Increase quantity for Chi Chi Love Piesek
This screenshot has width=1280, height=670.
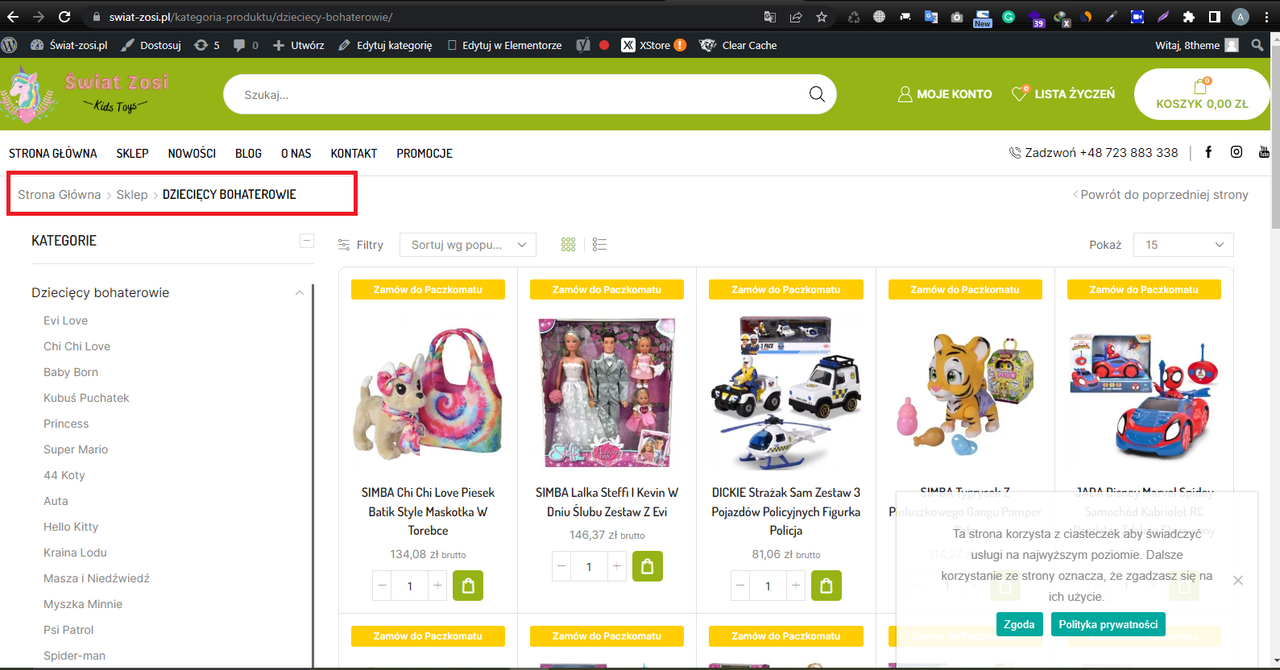coord(437,586)
